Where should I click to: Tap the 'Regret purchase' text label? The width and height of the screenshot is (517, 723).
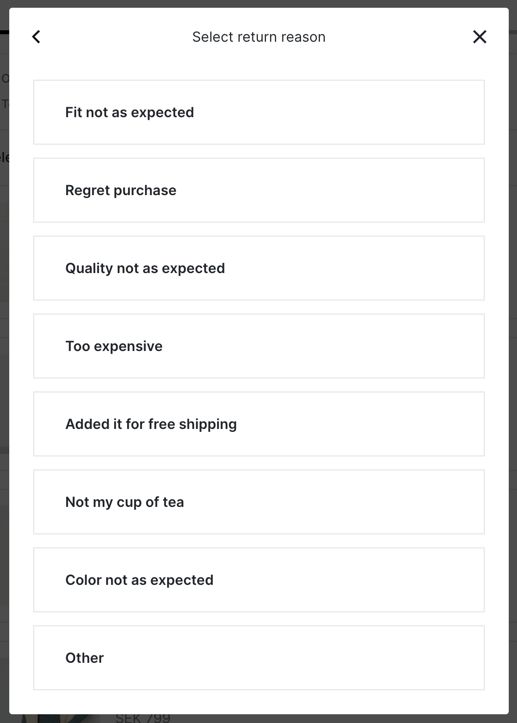coord(121,190)
